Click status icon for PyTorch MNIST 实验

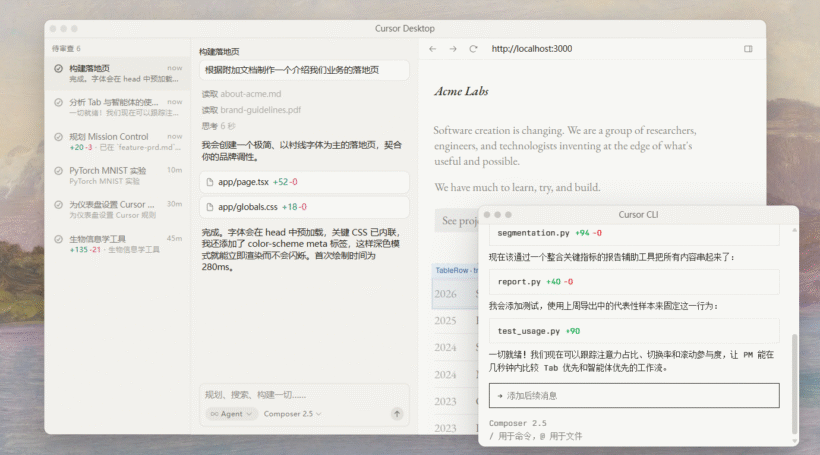[x=59, y=170]
